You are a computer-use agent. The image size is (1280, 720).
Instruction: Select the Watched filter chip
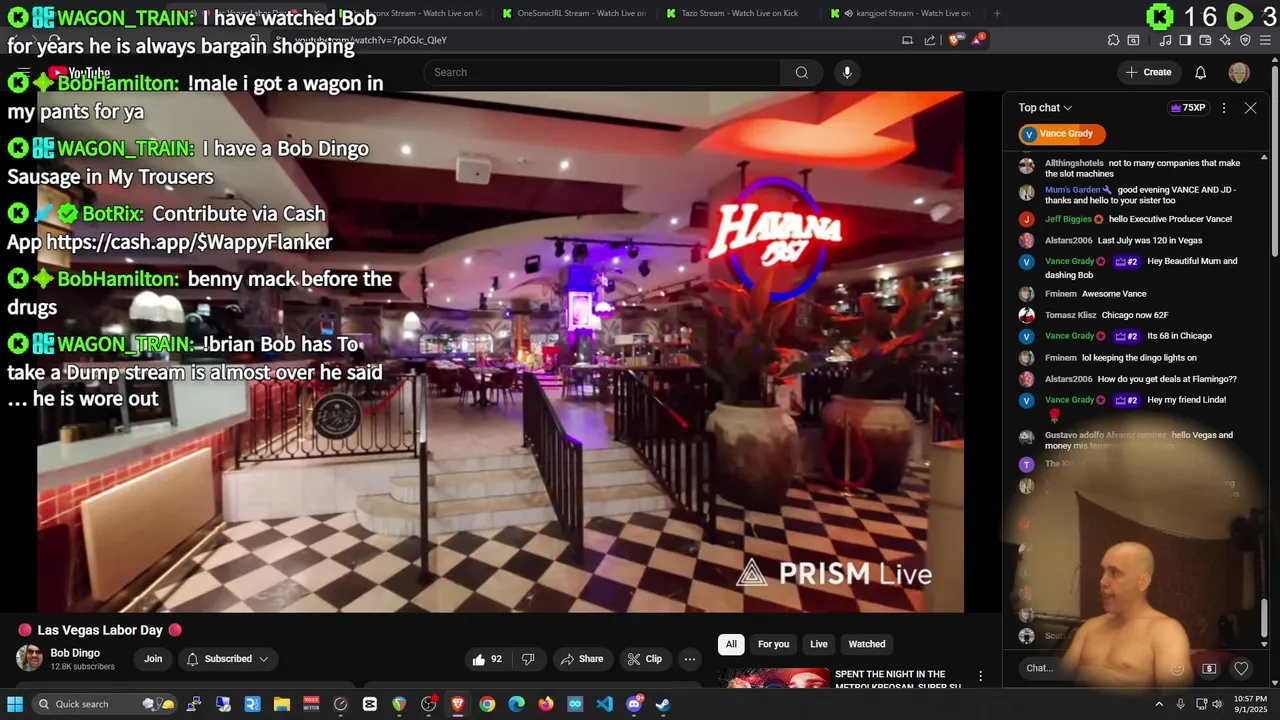point(867,644)
